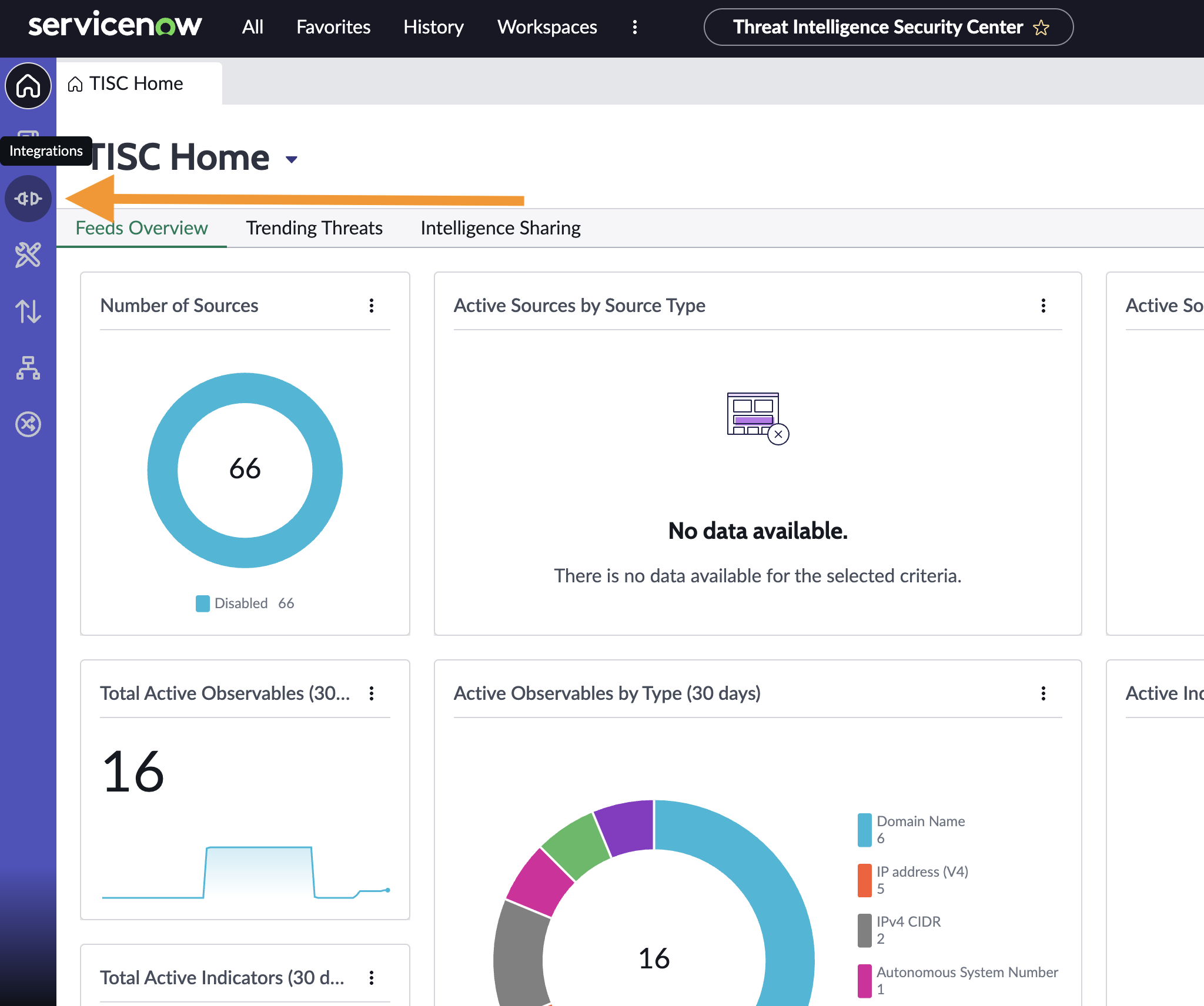The image size is (1204, 1006).
Task: Click the Threat Intelligence Security Center pill
Action: (888, 27)
